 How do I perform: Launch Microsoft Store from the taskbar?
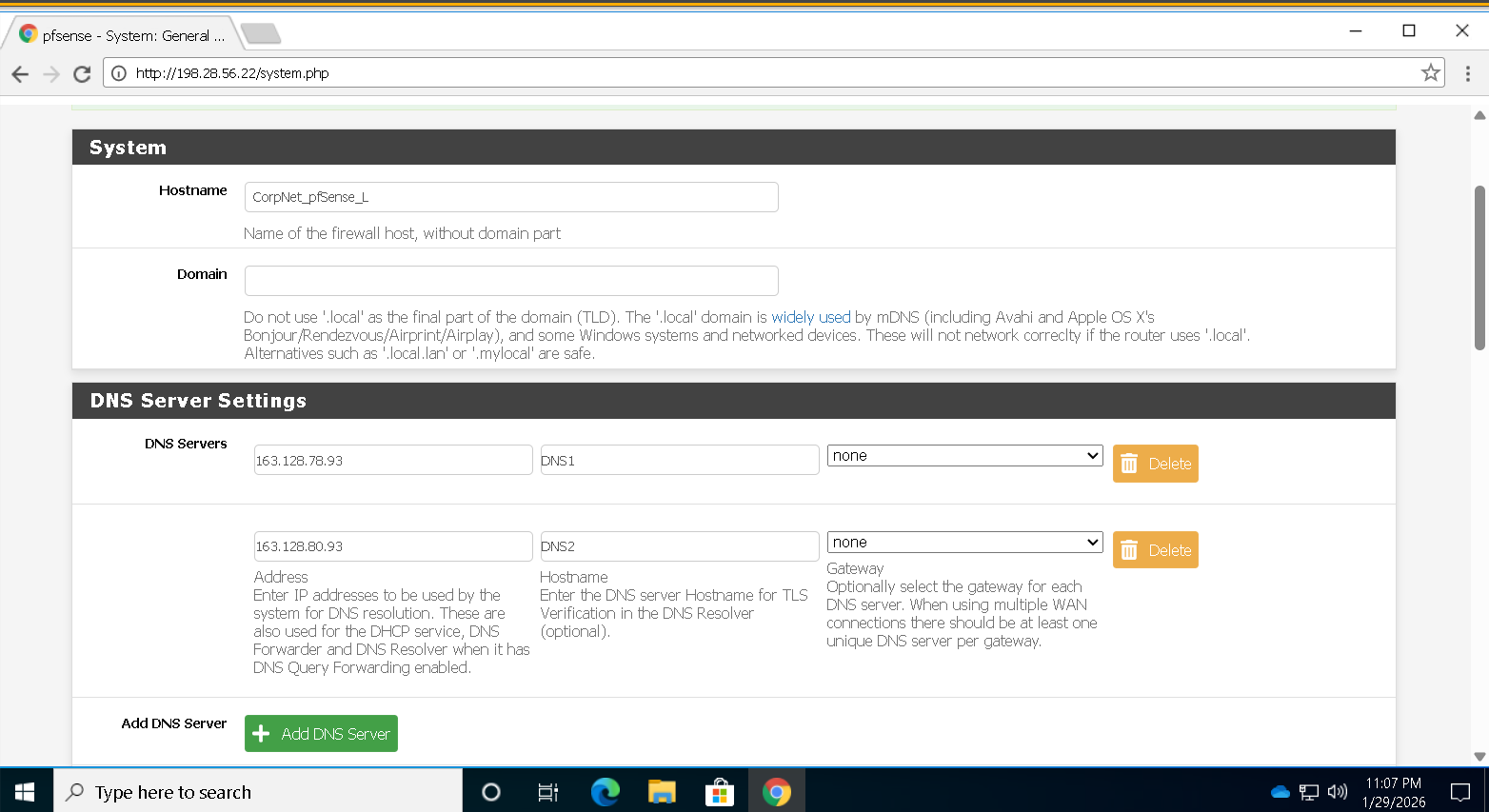click(719, 791)
